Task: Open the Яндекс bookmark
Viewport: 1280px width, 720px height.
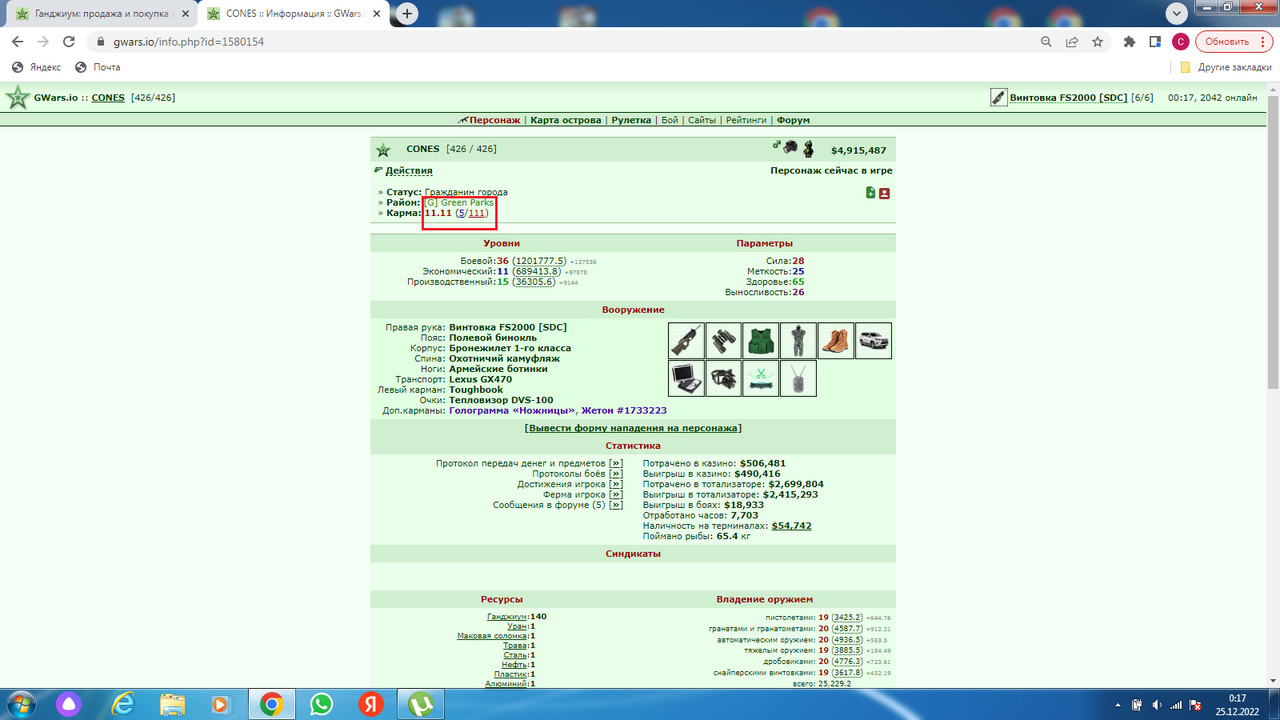Action: tap(36, 67)
